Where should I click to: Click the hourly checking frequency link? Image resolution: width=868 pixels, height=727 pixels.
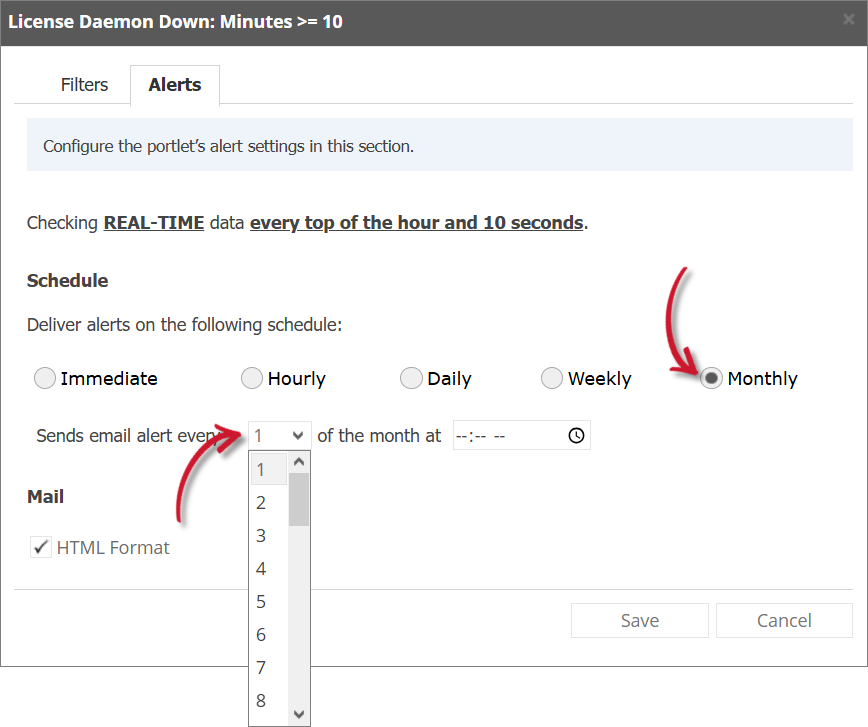(x=416, y=222)
